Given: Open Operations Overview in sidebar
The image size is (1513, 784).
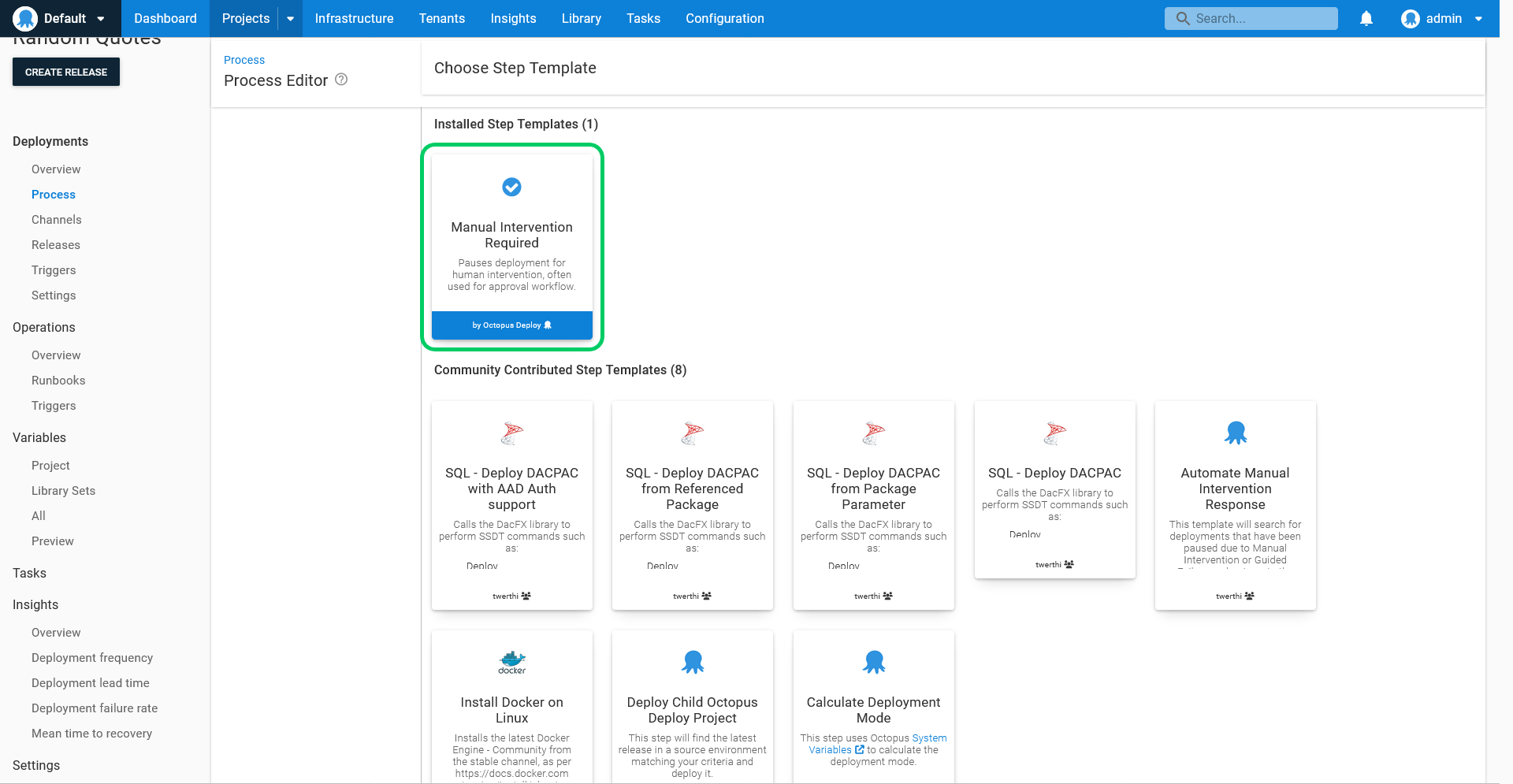Looking at the screenshot, I should 56,355.
